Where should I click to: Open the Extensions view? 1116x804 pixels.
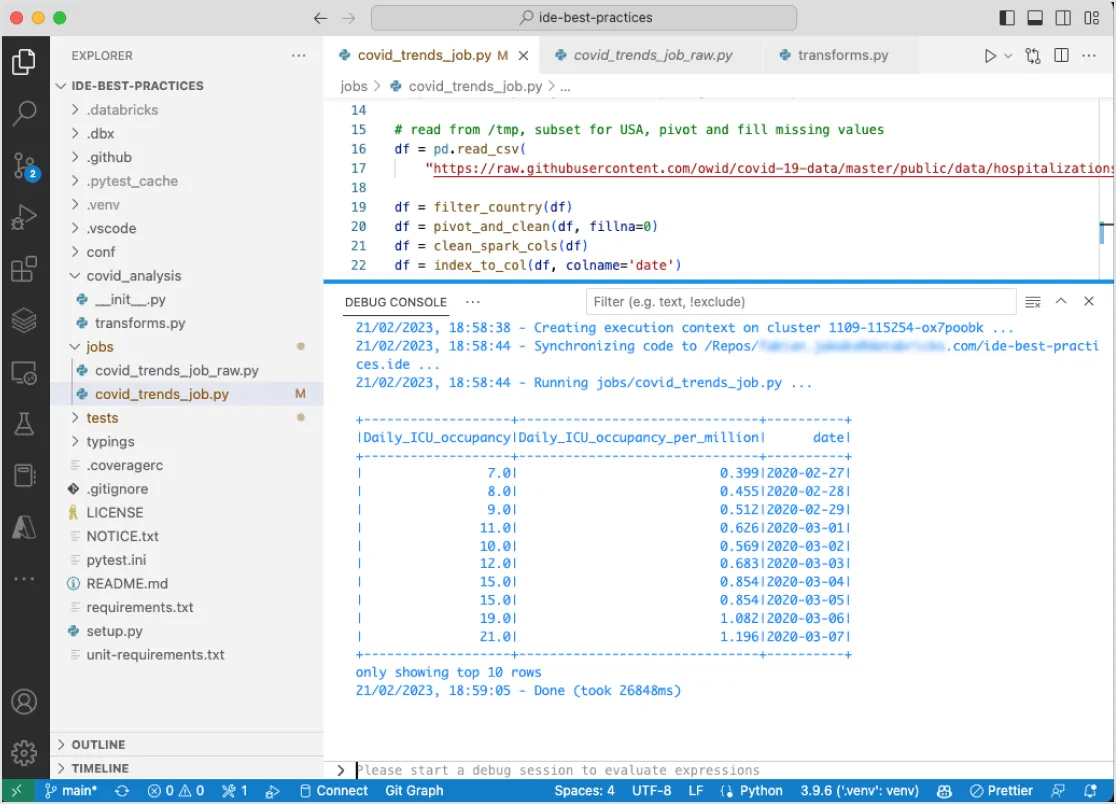coord(24,270)
